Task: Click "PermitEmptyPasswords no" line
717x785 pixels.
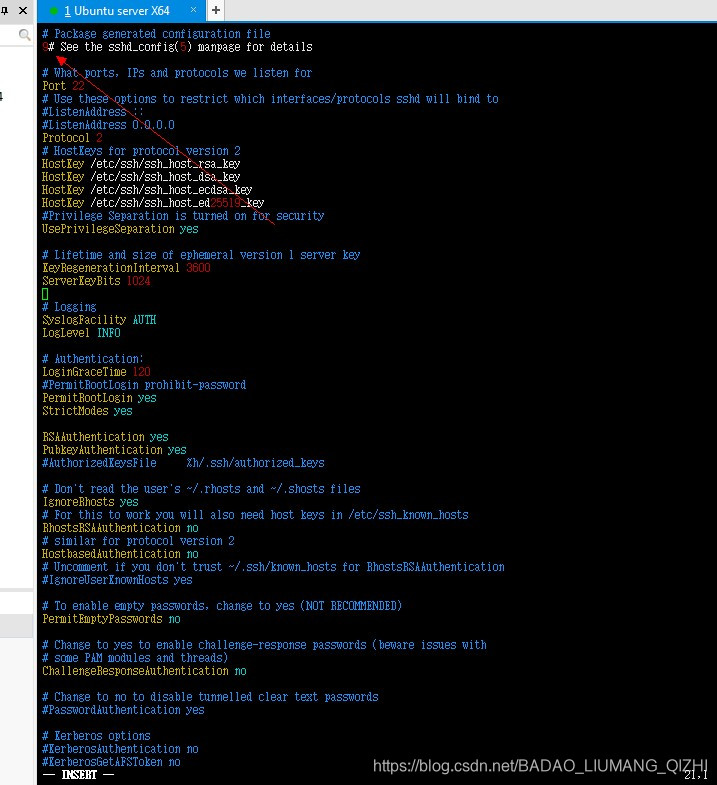Action: [111, 619]
